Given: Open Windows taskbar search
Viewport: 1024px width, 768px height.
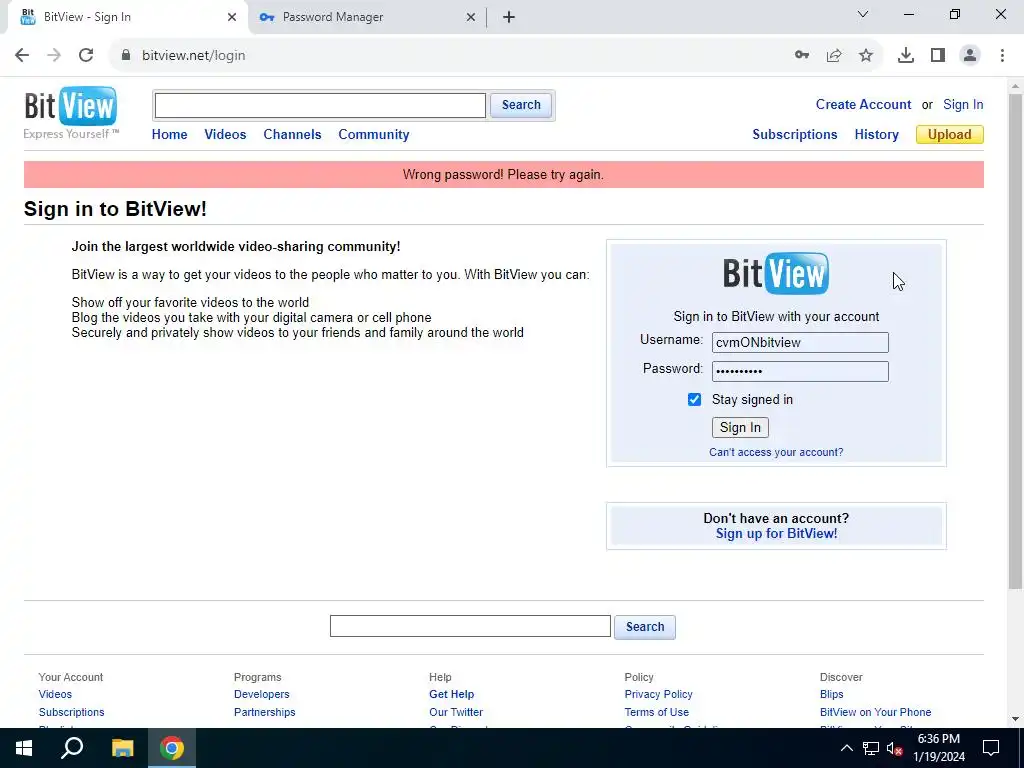Looking at the screenshot, I should pos(72,748).
